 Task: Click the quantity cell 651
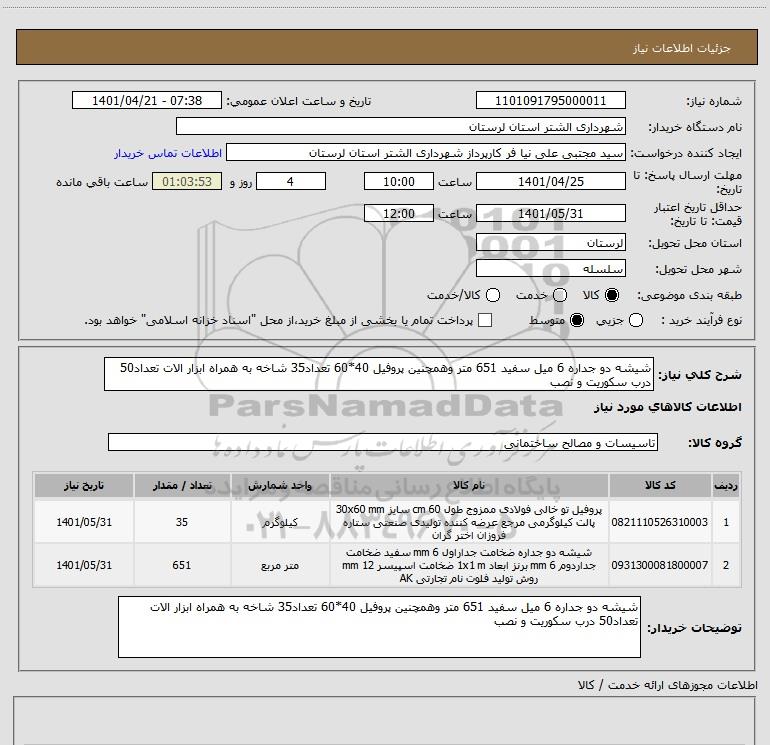182,565
